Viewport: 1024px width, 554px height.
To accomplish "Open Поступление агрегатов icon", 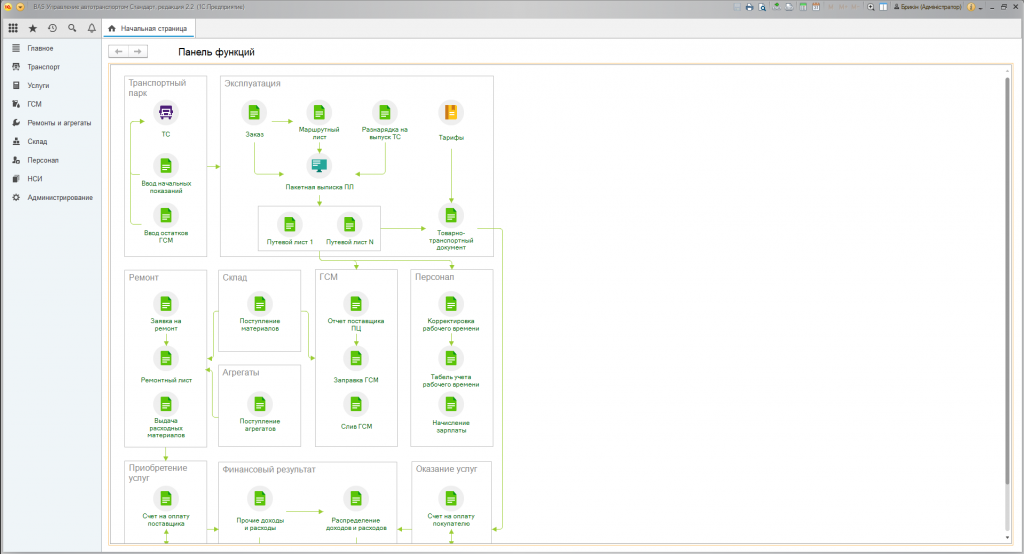I will [260, 404].
